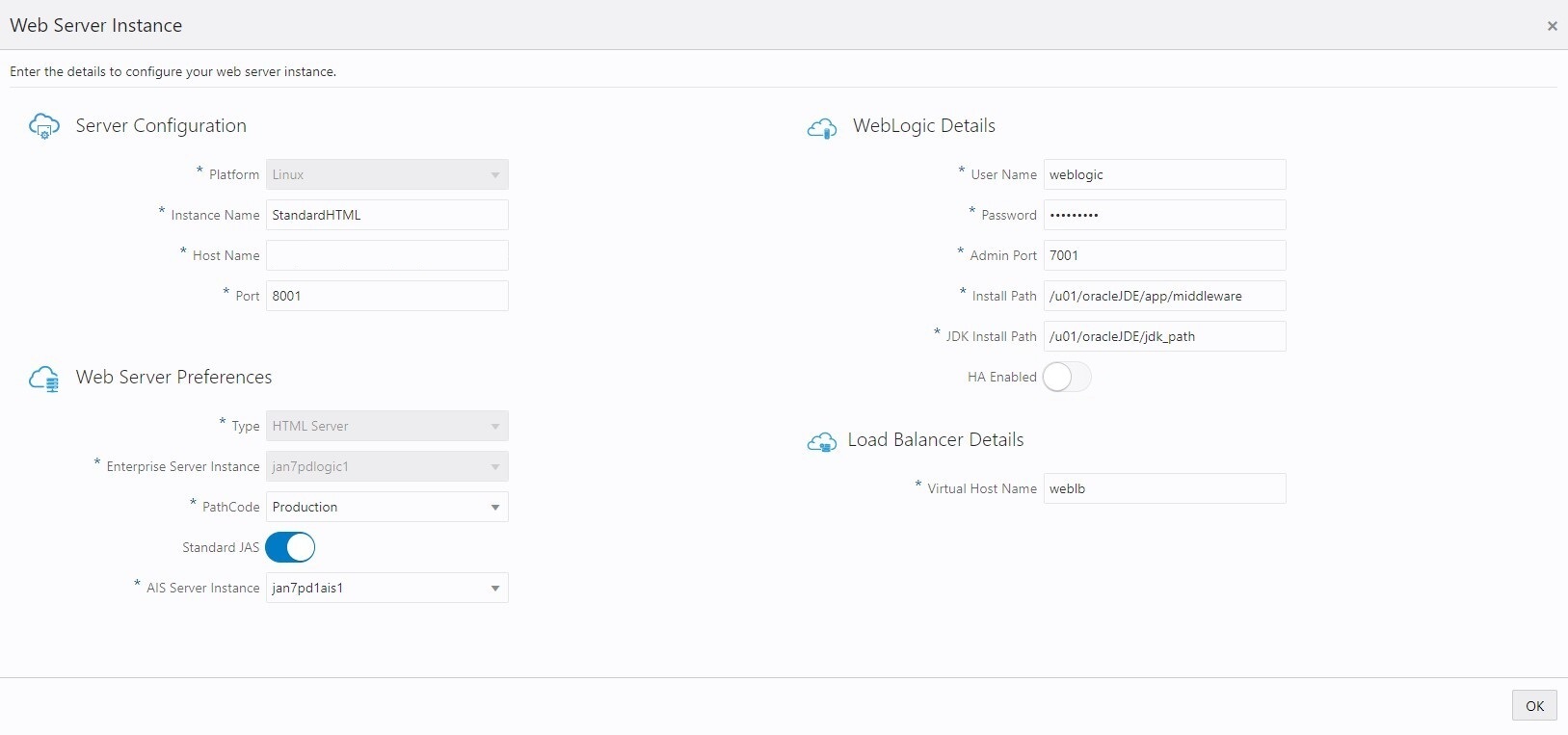Click the Server Configuration cloud icon
This screenshot has height=735, width=1568.
click(x=44, y=126)
